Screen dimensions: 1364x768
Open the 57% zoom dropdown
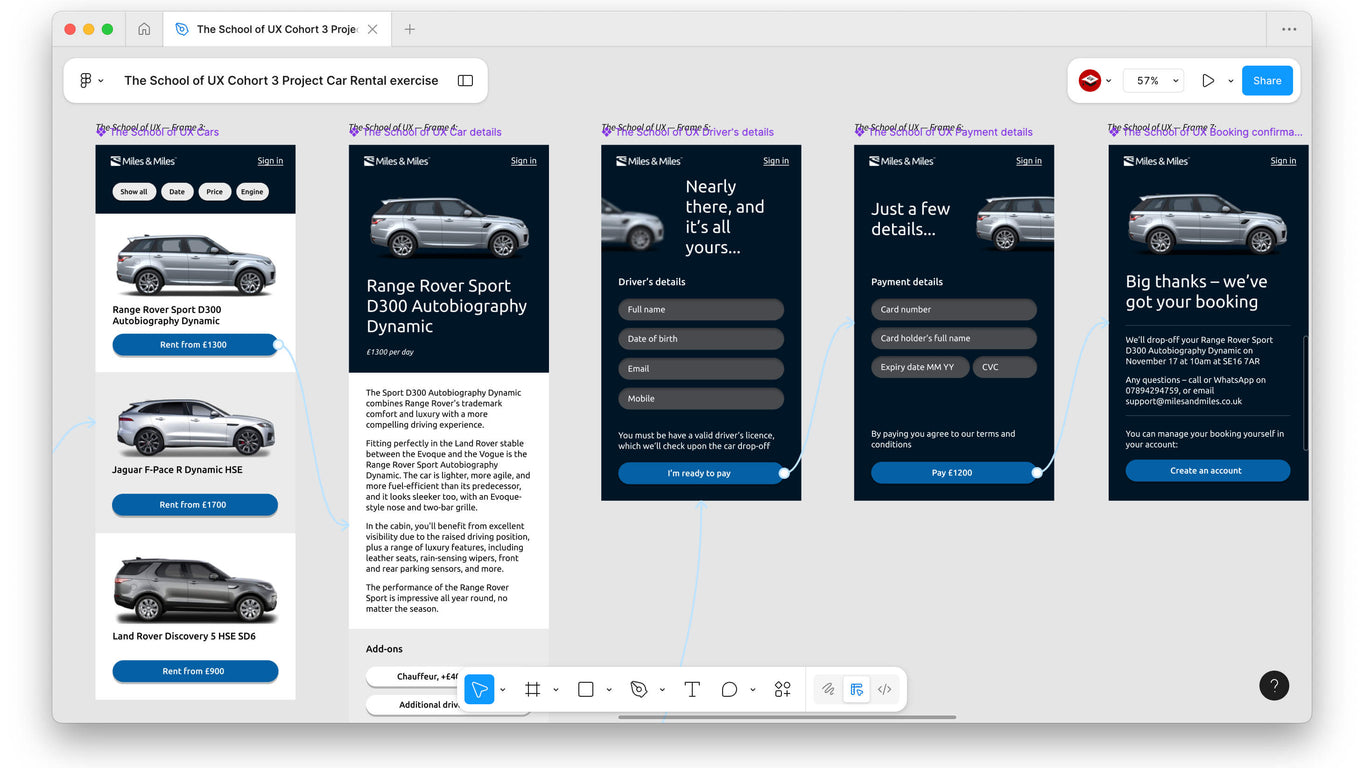pyautogui.click(x=1153, y=81)
